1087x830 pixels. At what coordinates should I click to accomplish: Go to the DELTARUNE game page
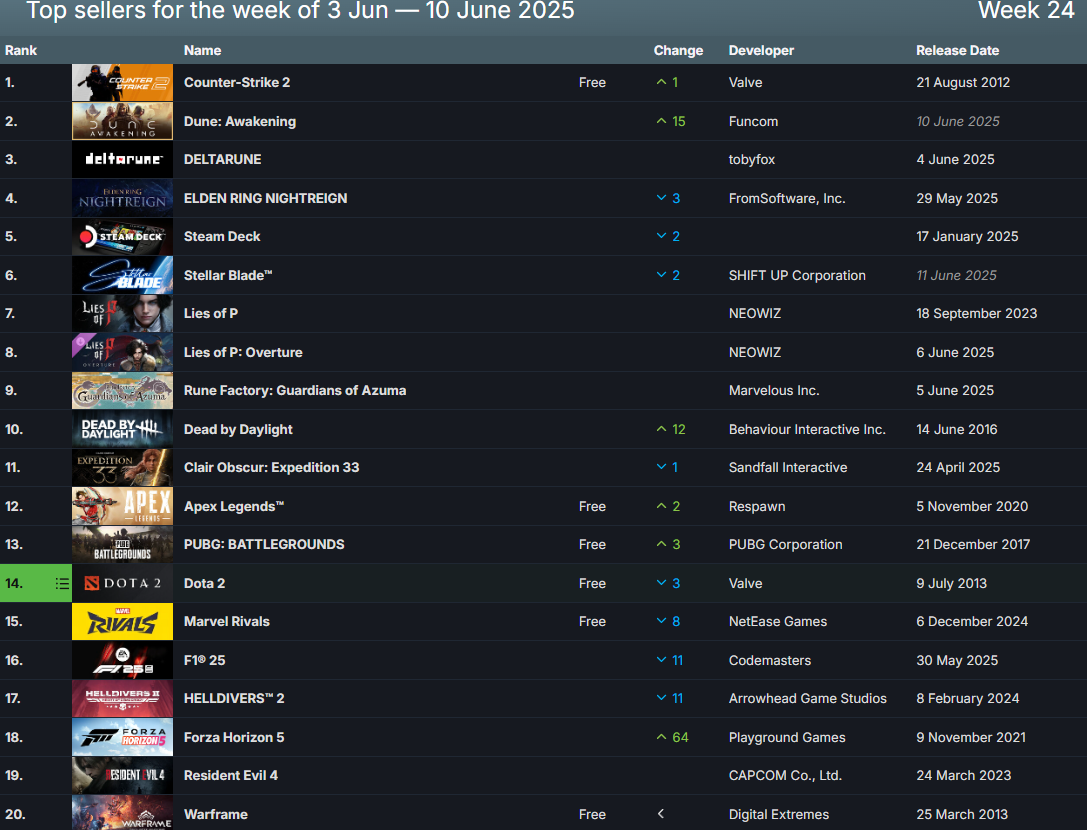coord(223,159)
